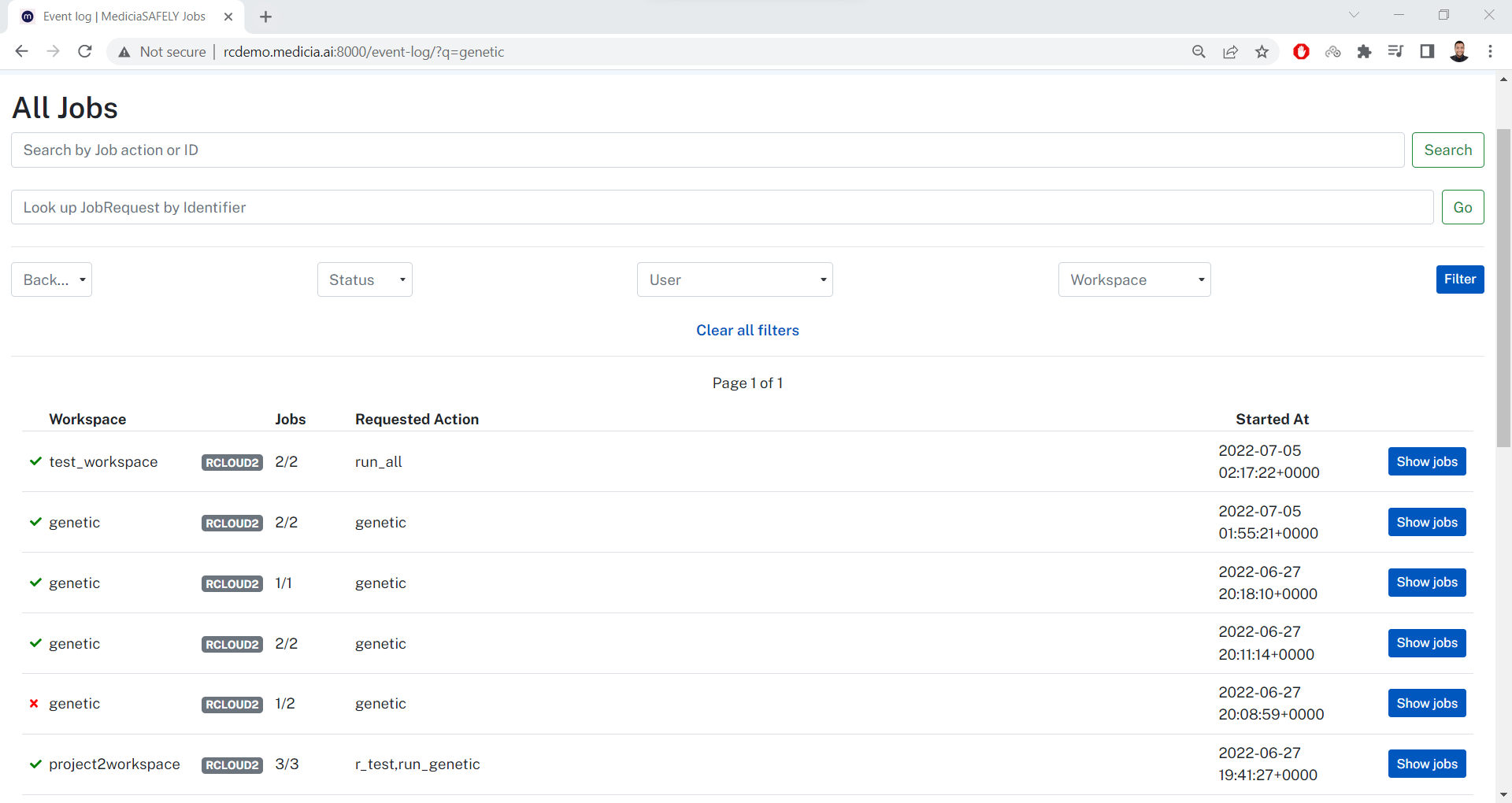Click the scrollbar down arrow
Viewport: 1512px width, 803px height.
pos(1503,794)
